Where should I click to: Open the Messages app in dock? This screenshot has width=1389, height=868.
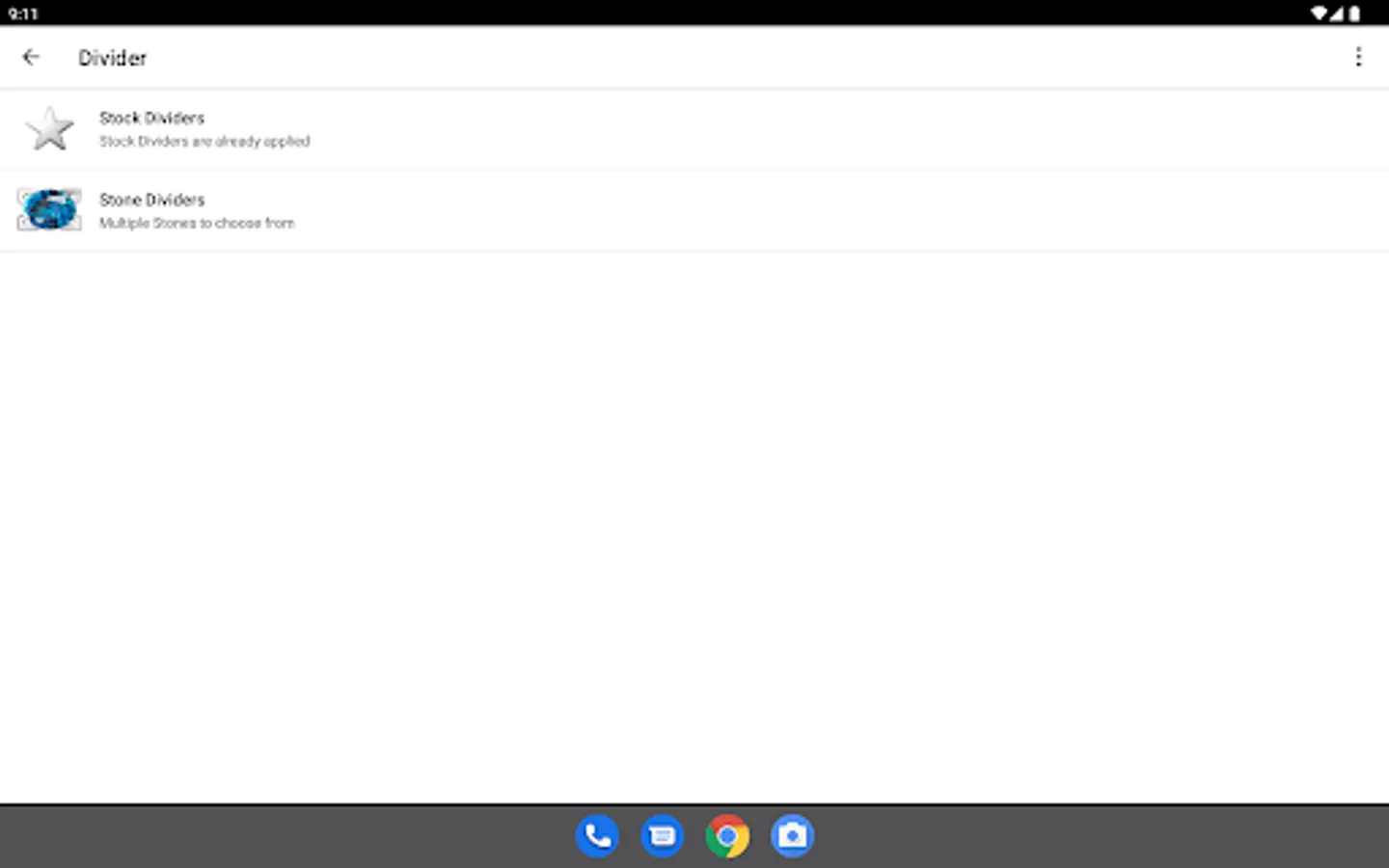tap(662, 836)
